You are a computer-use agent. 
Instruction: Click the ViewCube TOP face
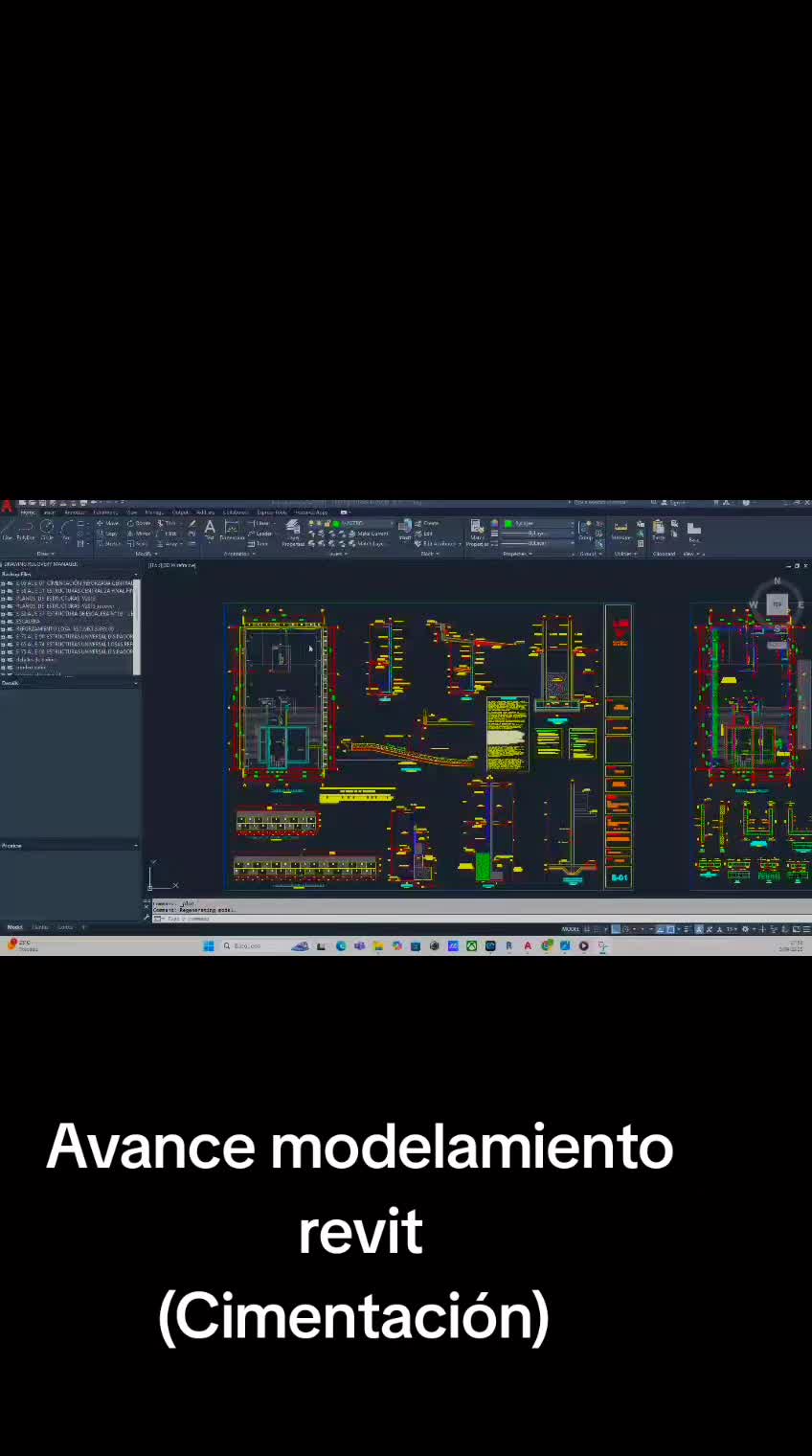[777, 604]
